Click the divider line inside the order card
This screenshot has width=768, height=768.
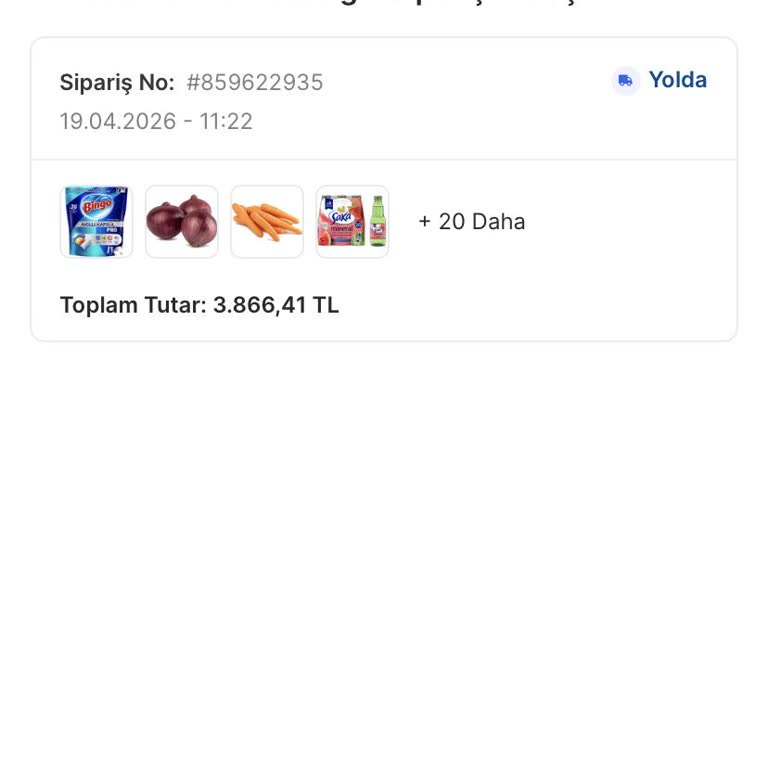pyautogui.click(x=384, y=159)
